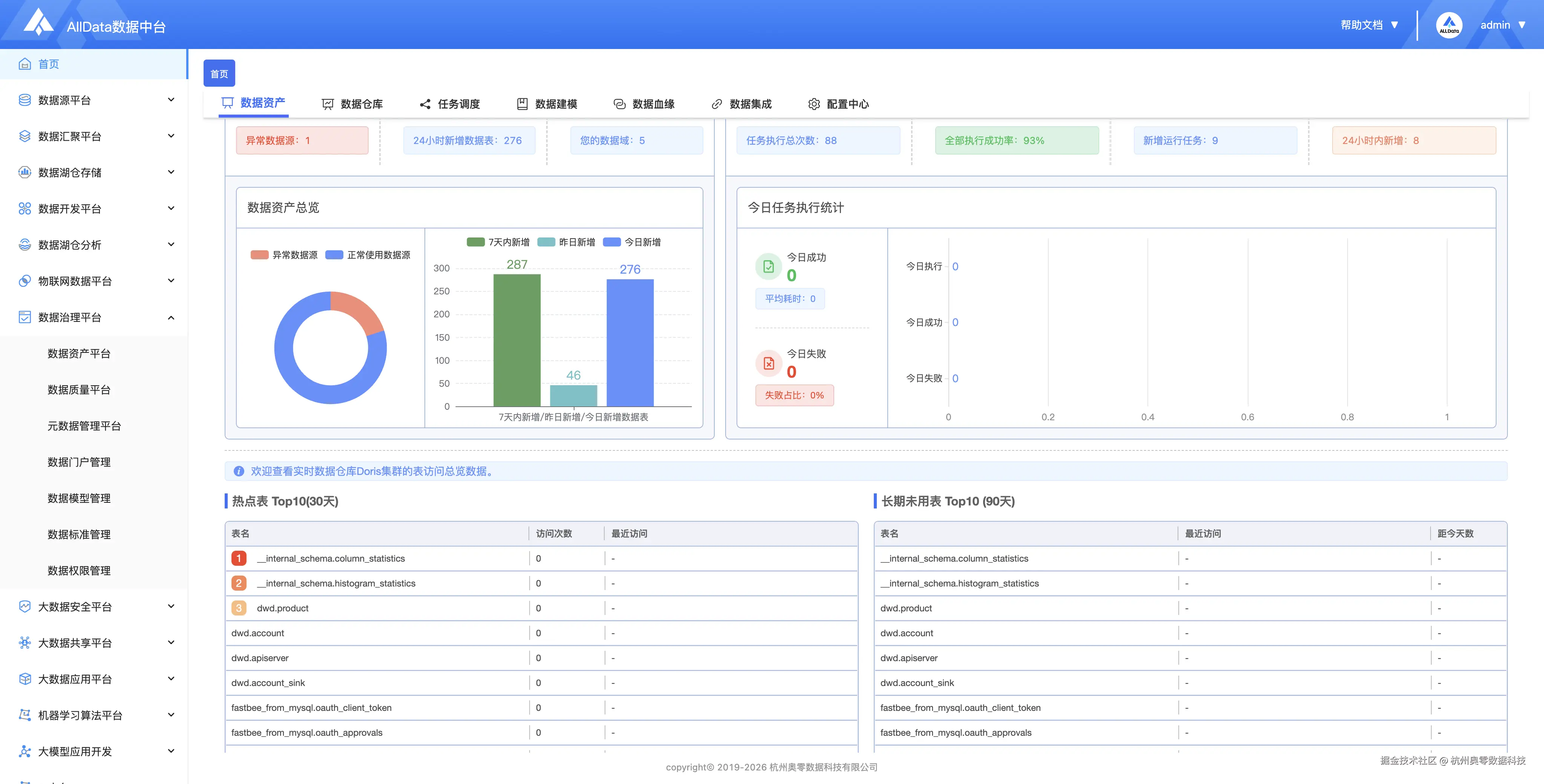
Task: Click the 配置中心 gear icon
Action: (x=814, y=104)
